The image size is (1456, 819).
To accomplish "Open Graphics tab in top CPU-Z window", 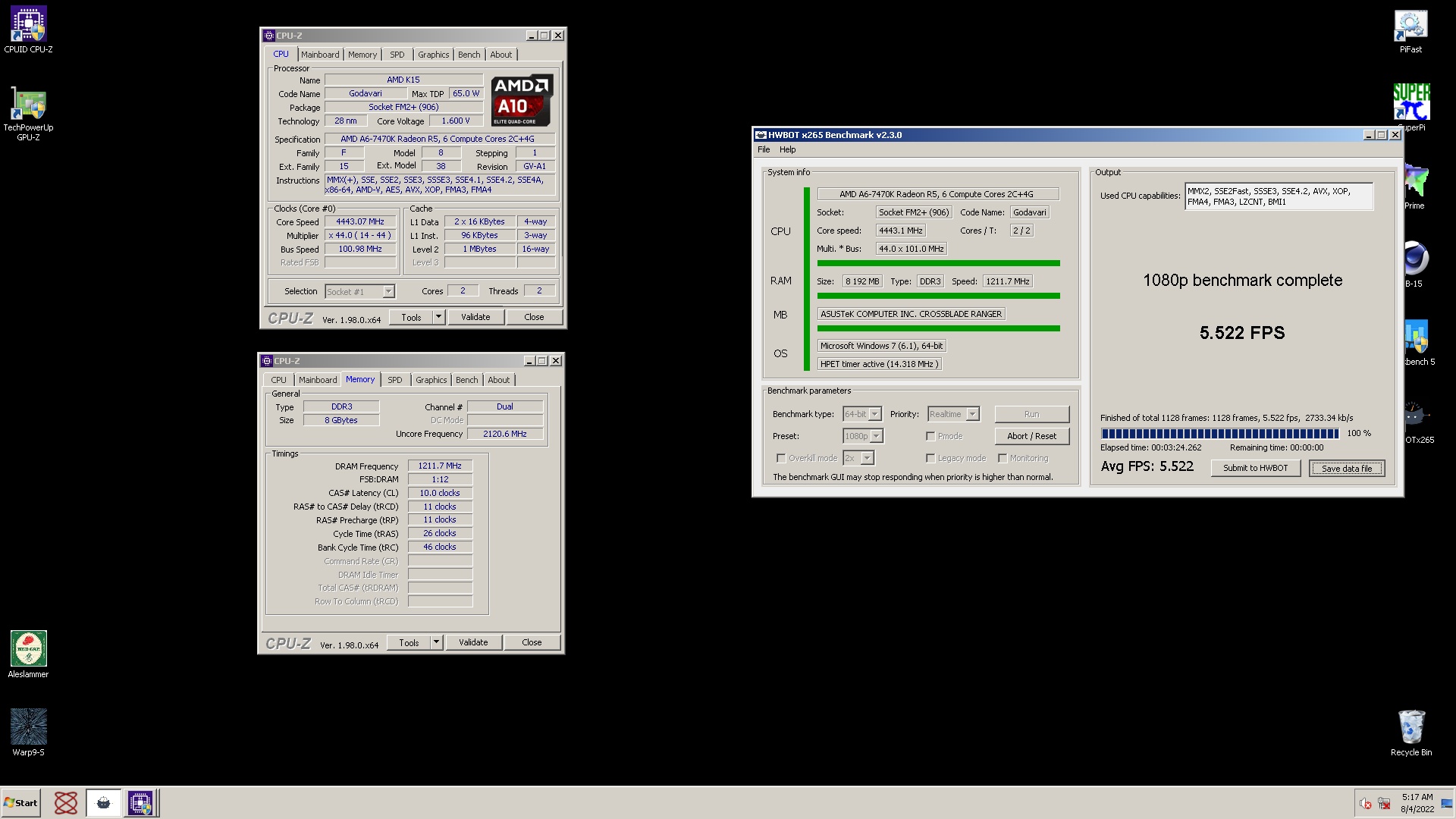I will [x=433, y=55].
